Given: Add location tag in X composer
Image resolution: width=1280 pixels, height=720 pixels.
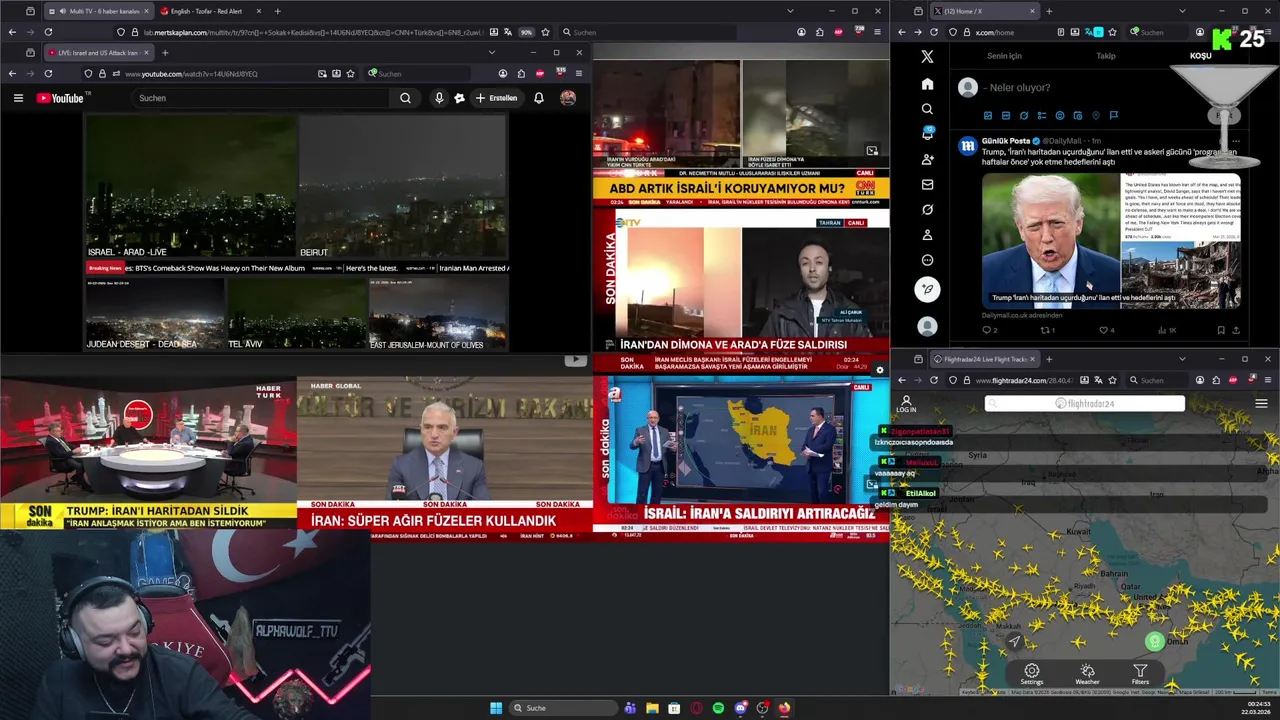Looking at the screenshot, I should click(1096, 115).
